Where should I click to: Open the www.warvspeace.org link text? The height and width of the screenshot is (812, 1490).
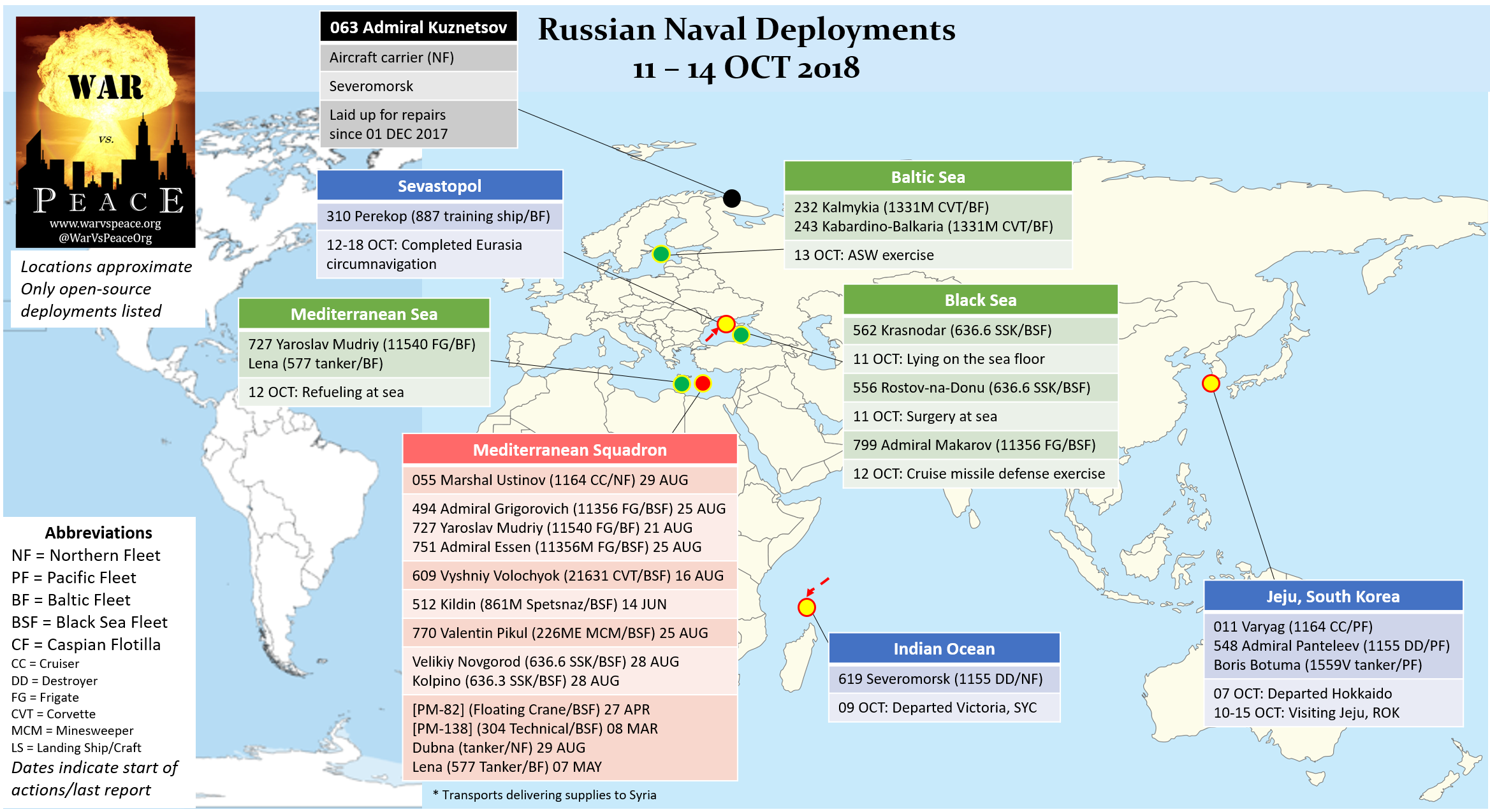pos(105,224)
